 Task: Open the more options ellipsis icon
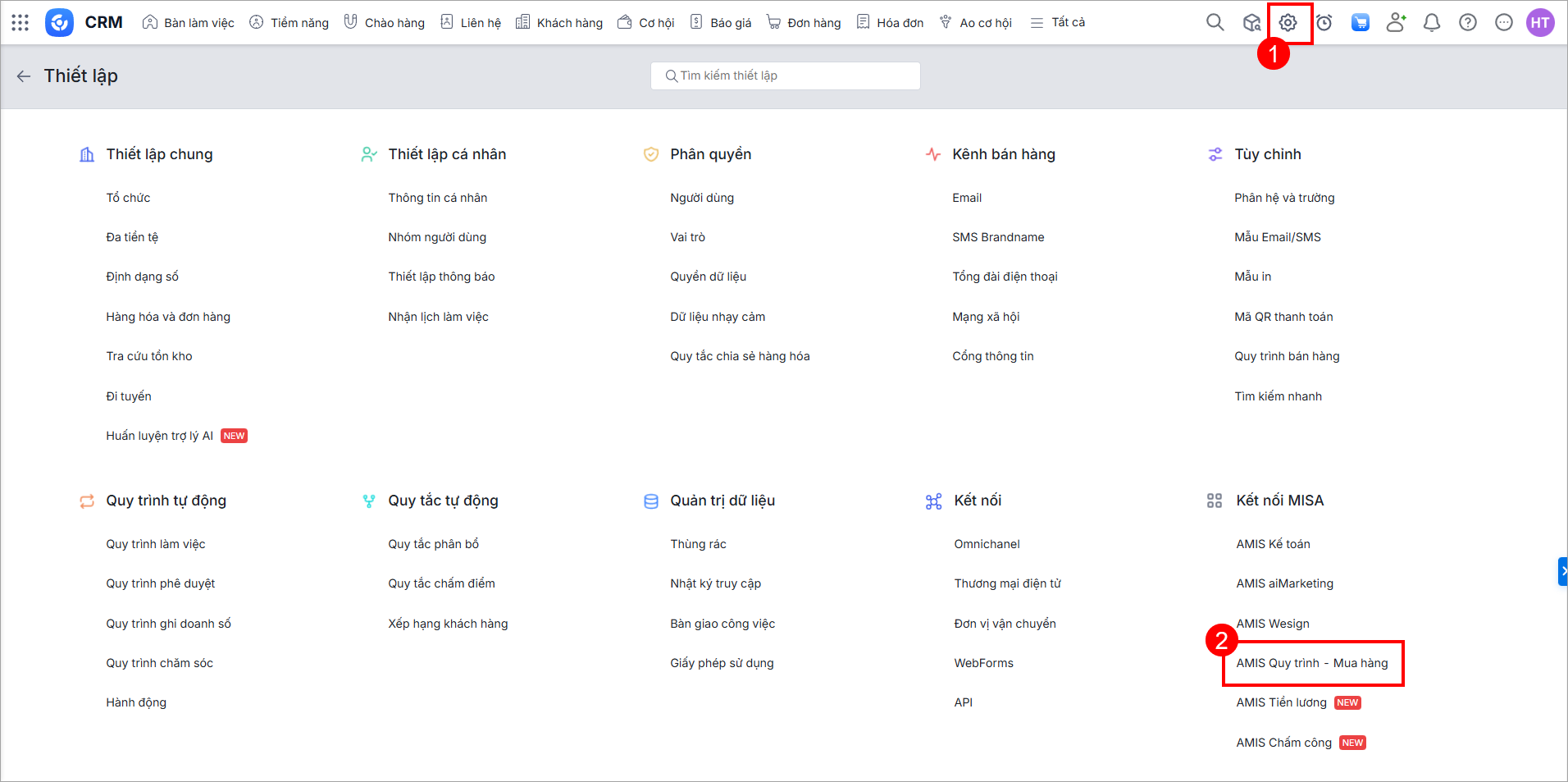point(1504,23)
